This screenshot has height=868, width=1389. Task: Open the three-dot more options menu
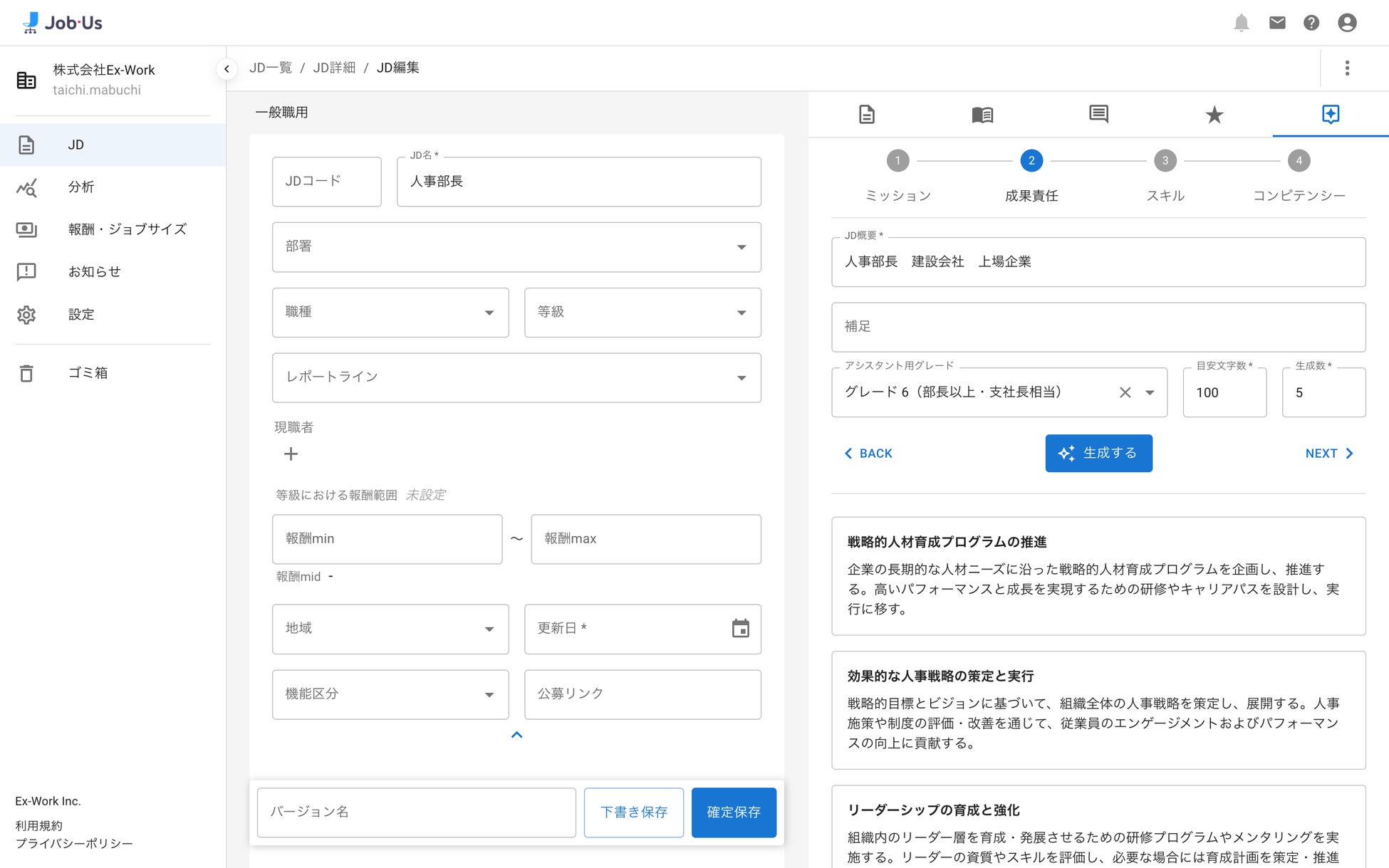coord(1347,68)
